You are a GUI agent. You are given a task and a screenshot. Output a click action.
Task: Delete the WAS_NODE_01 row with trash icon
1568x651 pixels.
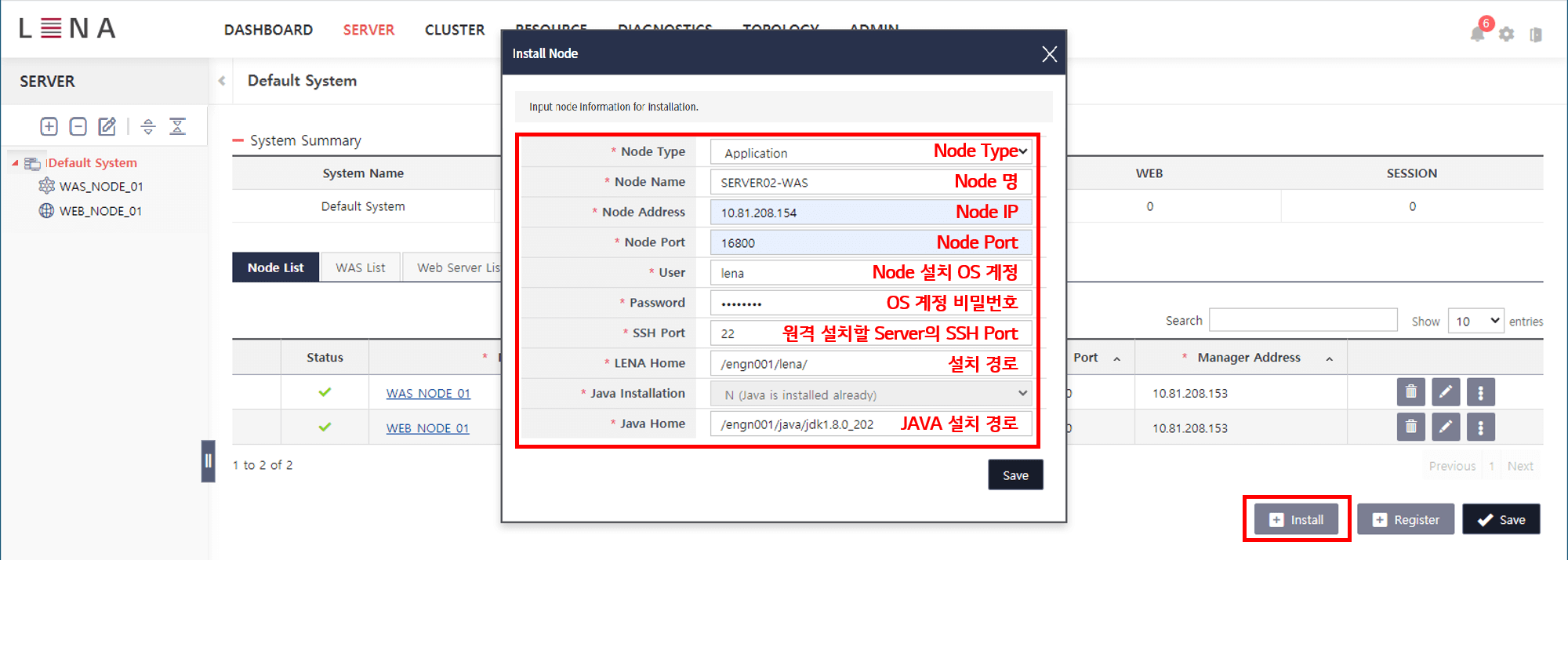pyautogui.click(x=1410, y=392)
